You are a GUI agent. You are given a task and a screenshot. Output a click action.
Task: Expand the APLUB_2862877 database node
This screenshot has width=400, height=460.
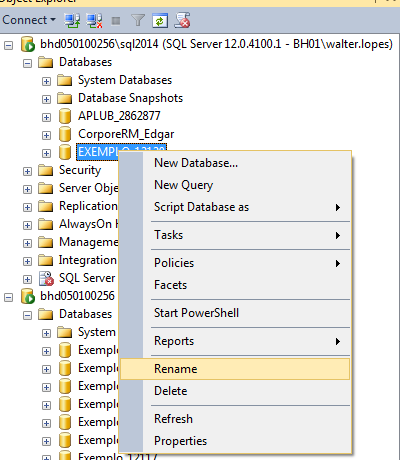click(46, 117)
